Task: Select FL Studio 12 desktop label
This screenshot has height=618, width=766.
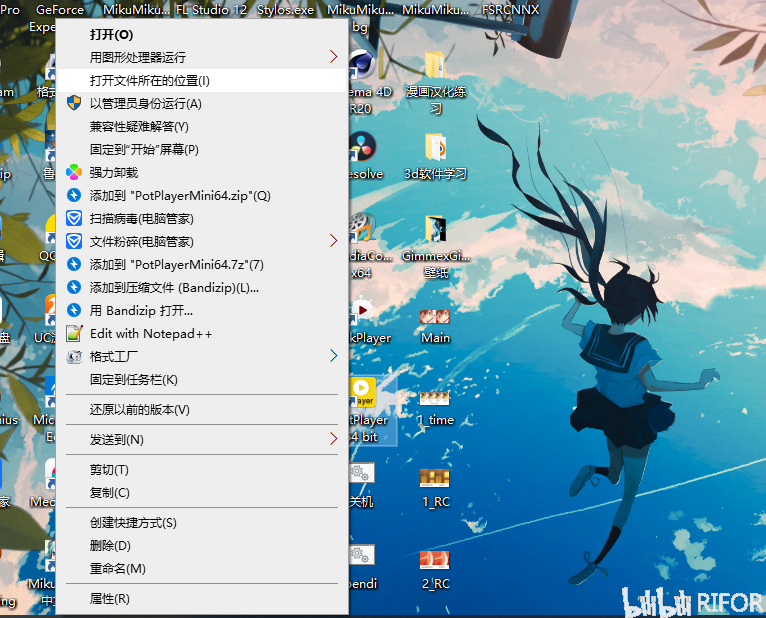Action: pos(212,10)
